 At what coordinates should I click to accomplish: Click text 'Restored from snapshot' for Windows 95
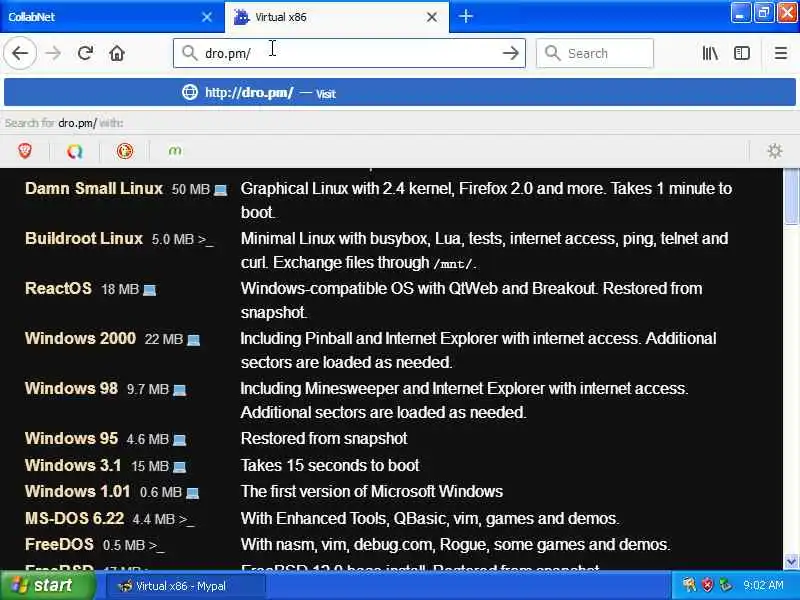[324, 439]
